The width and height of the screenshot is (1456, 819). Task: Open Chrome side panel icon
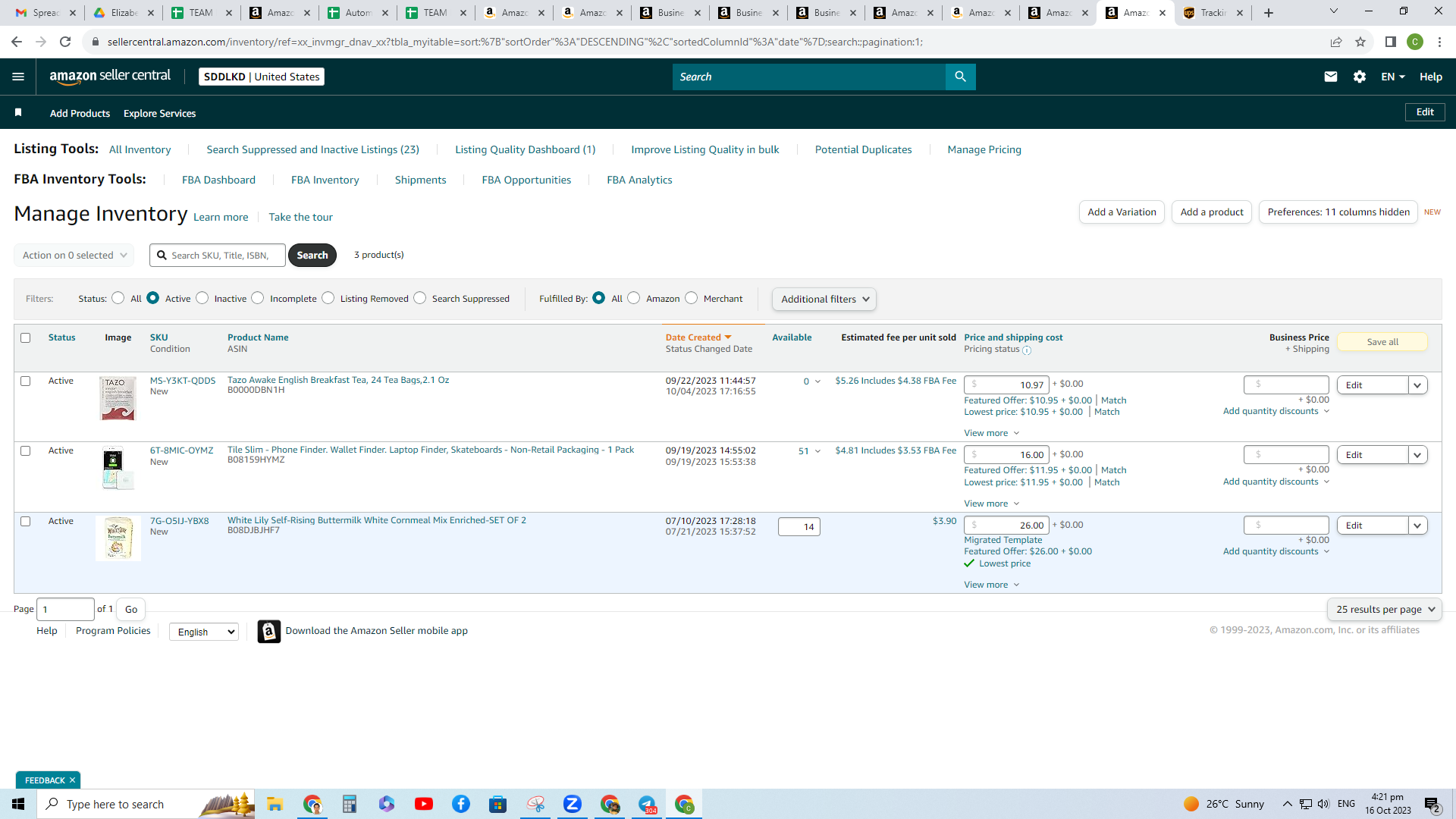[1391, 42]
